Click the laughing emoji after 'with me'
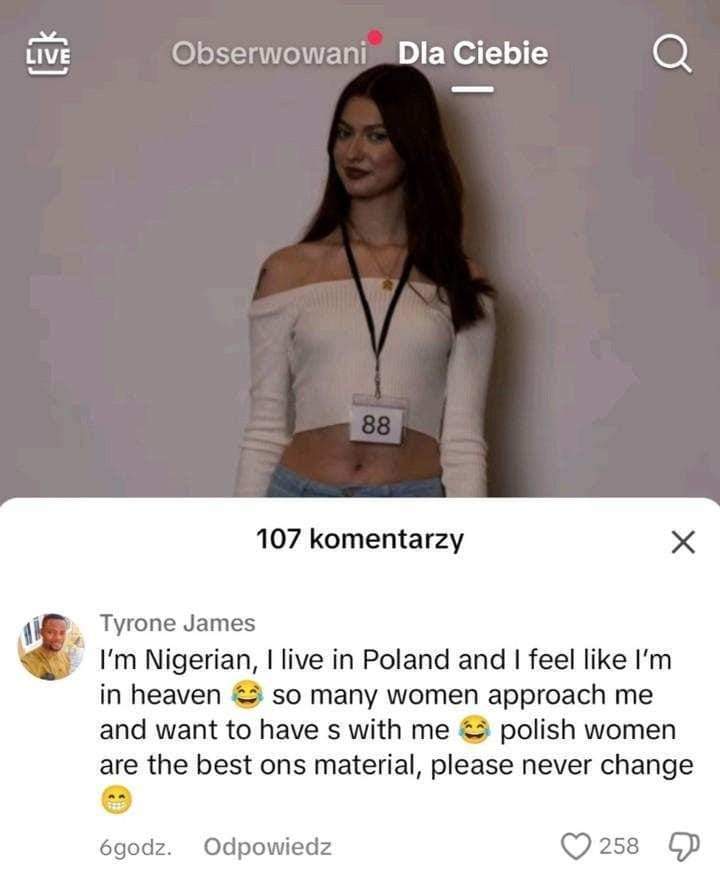The height and width of the screenshot is (877, 720). tap(475, 730)
